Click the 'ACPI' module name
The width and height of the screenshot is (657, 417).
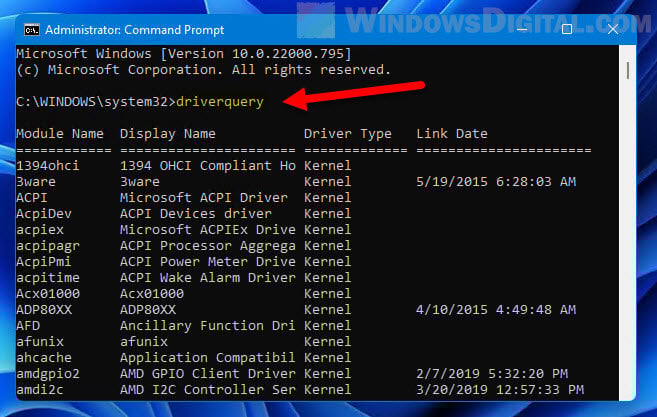(x=32, y=197)
